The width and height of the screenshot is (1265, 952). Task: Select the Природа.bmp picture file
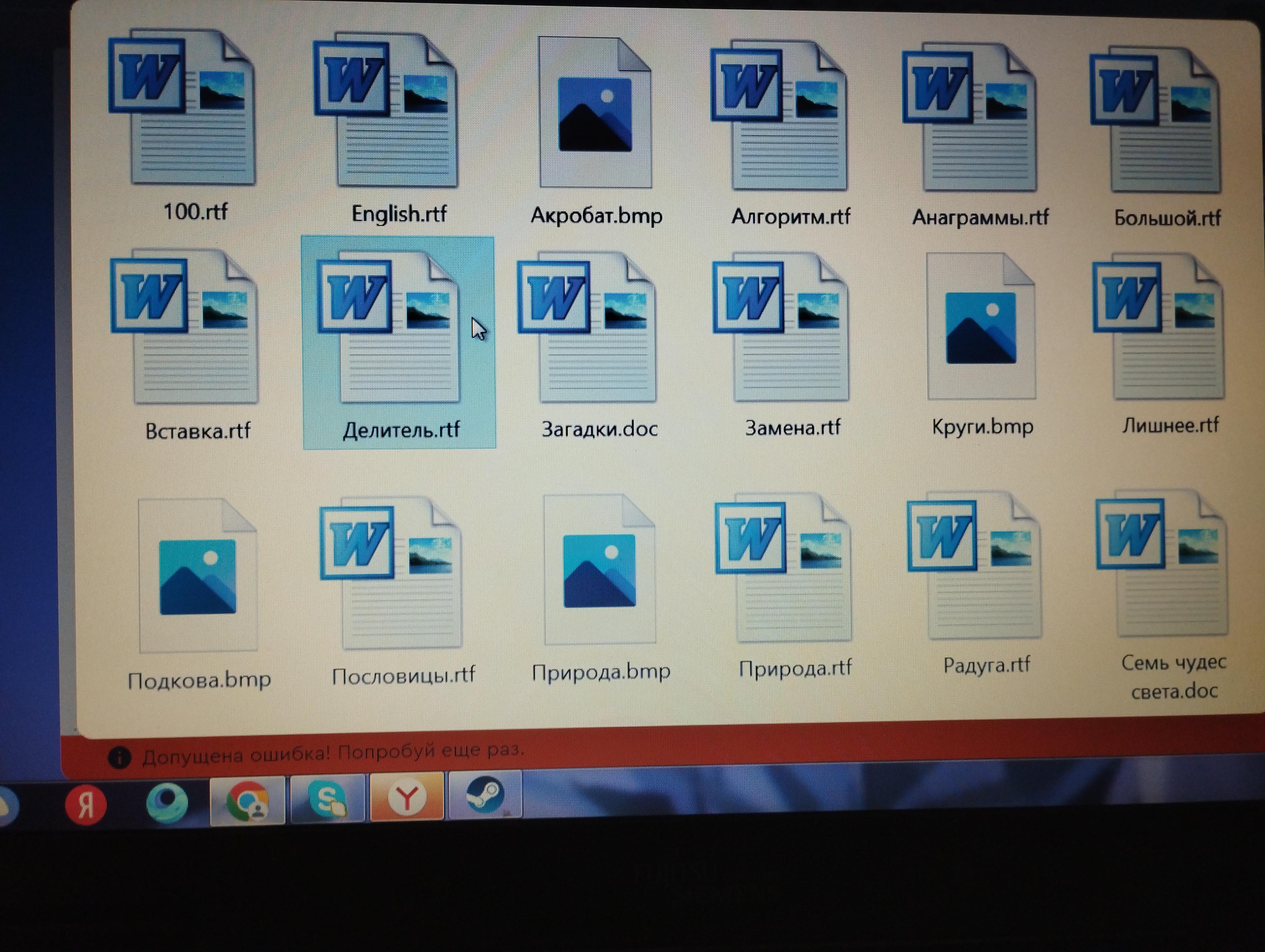tap(599, 570)
